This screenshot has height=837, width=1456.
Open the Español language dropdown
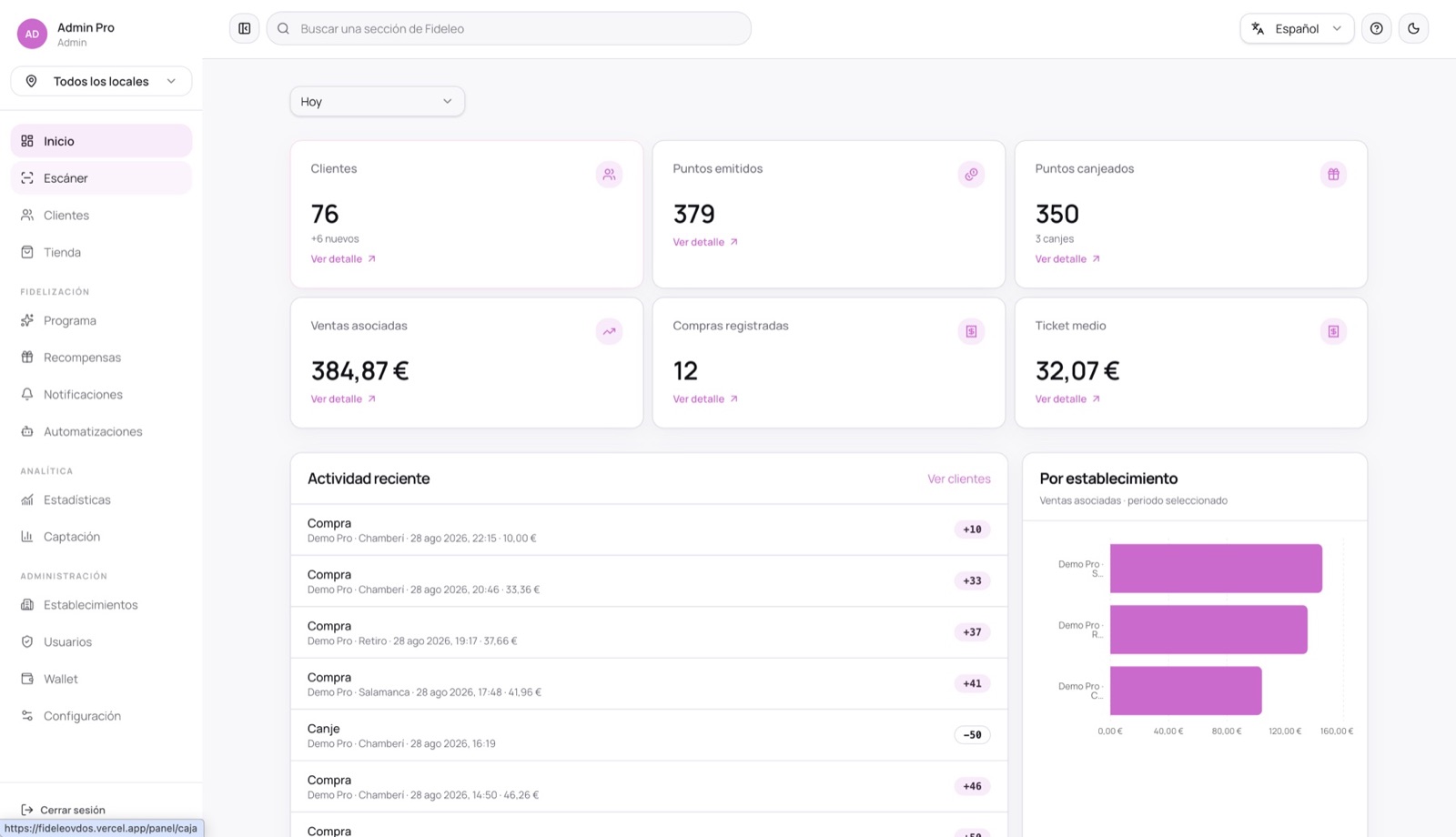click(1297, 28)
